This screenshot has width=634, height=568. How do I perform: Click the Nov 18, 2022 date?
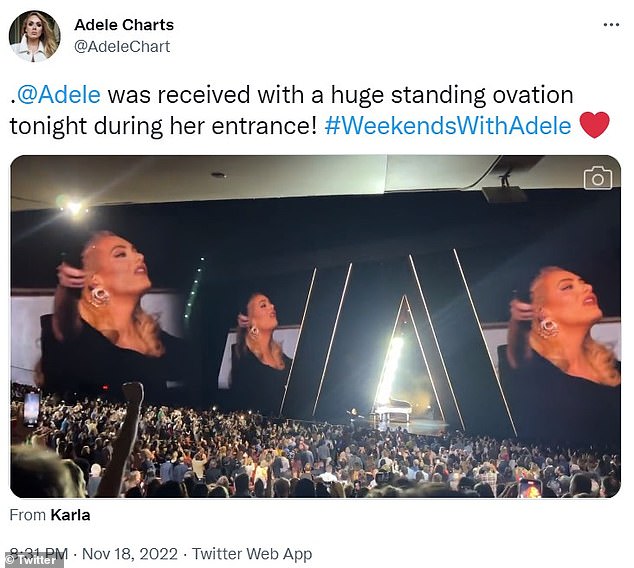(128, 553)
